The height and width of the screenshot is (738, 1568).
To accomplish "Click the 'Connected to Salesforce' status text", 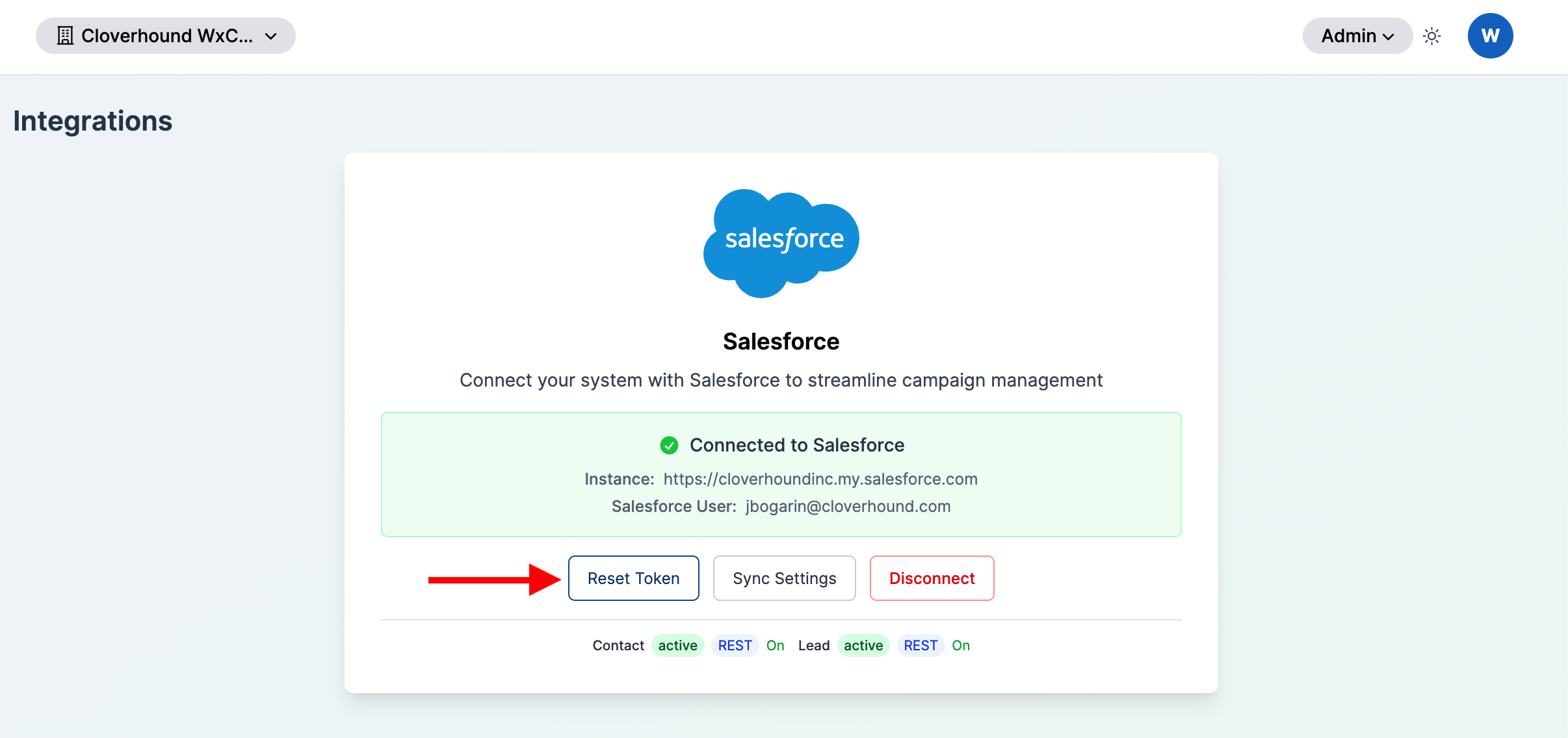I will [797, 445].
